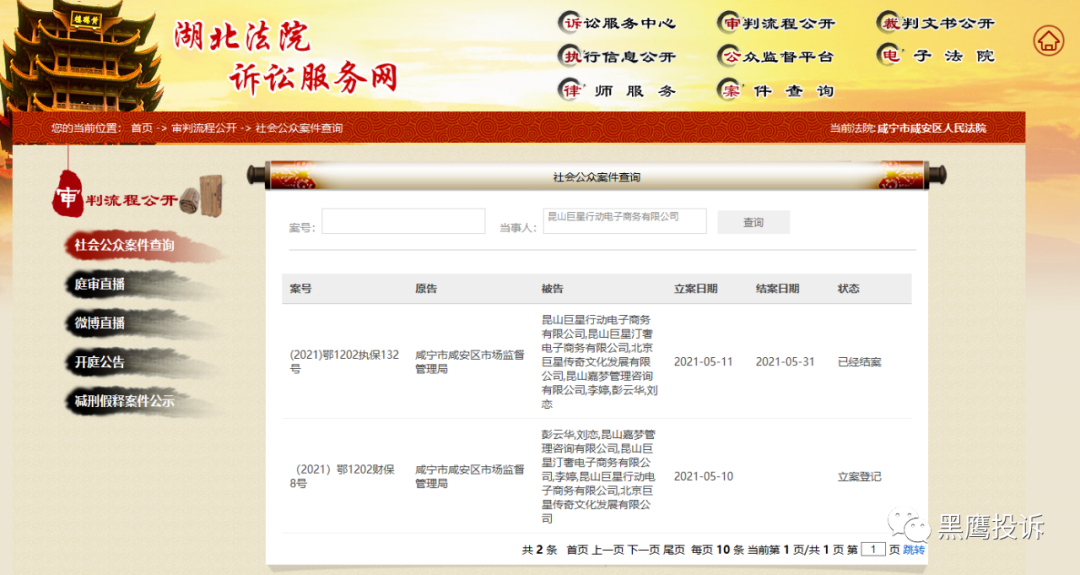Go to 尾页 in pagination

coord(674,550)
